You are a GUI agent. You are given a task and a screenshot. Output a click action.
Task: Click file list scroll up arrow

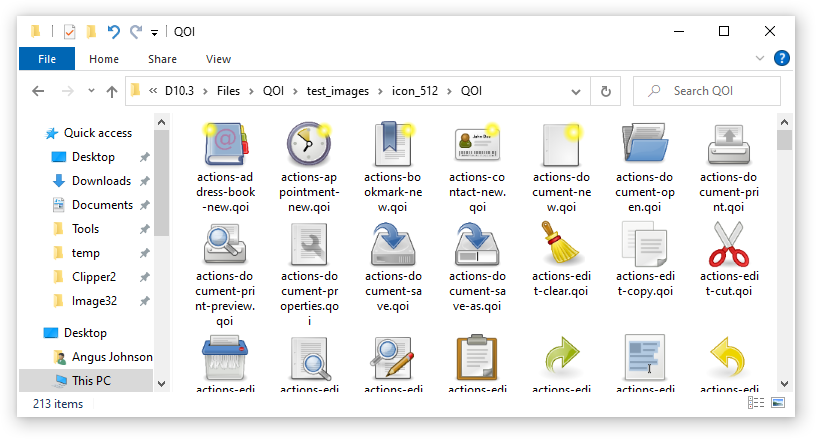tap(785, 122)
